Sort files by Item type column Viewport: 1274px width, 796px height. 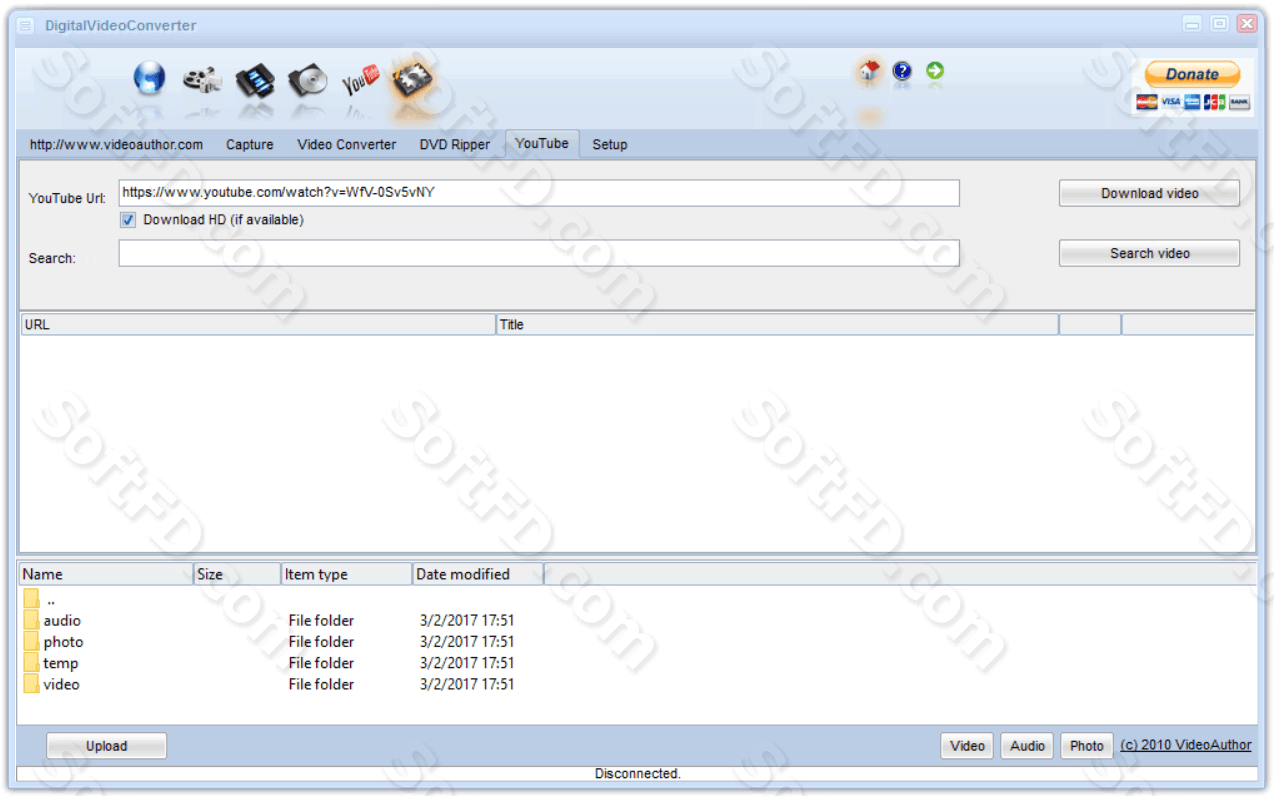pyautogui.click(x=346, y=574)
